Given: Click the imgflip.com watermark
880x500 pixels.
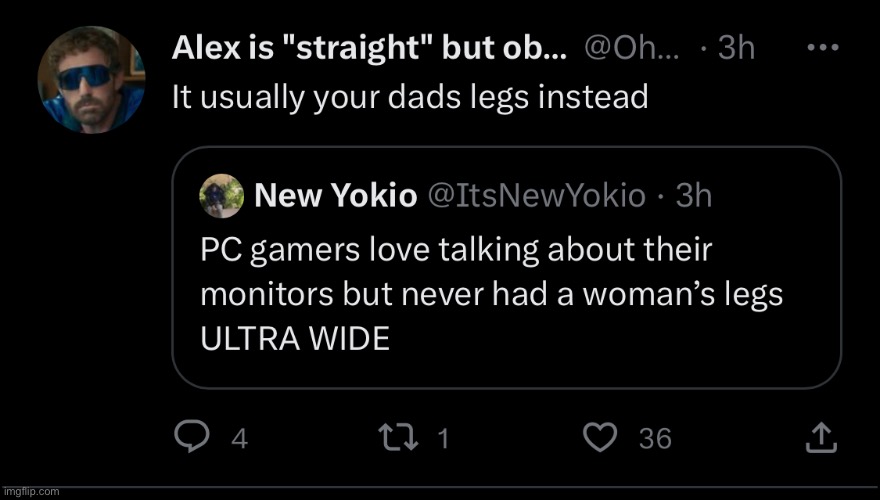Looking at the screenshot, I should (x=31, y=492).
